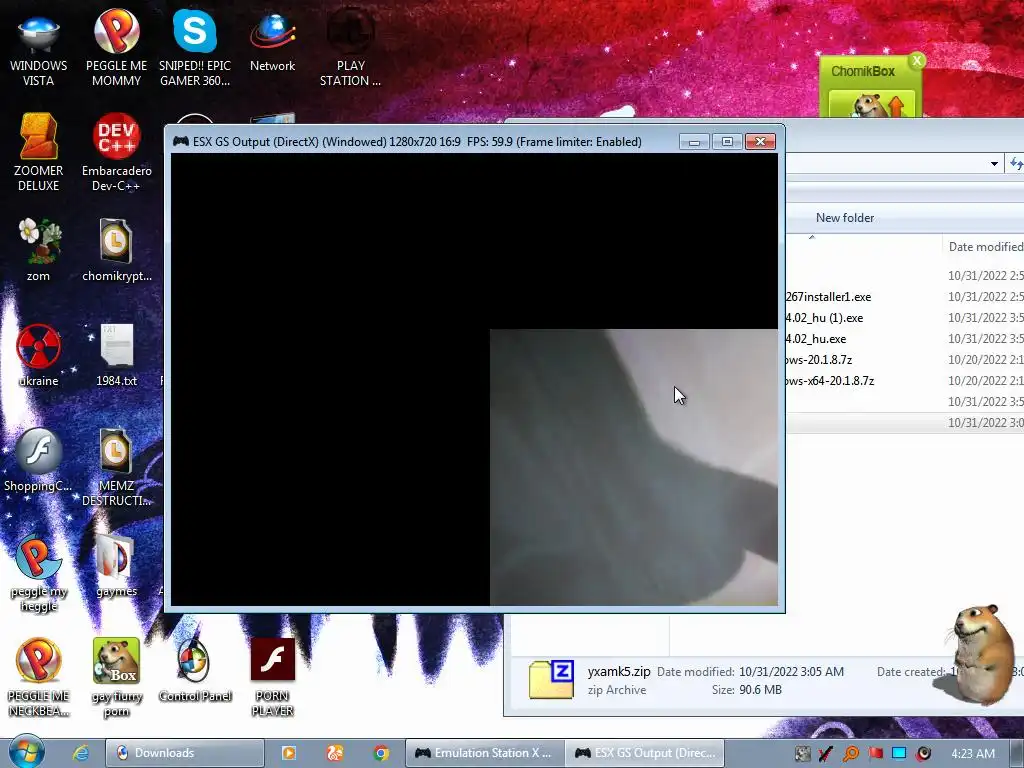Screen dimensions: 1024x768
Task: Close the ESX GS Output window
Action: (x=760, y=142)
